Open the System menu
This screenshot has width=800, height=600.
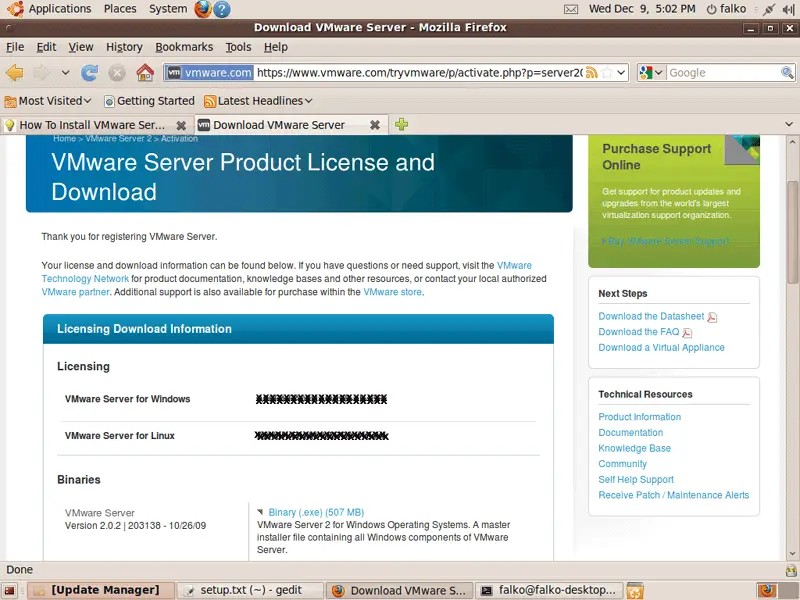coord(168,9)
